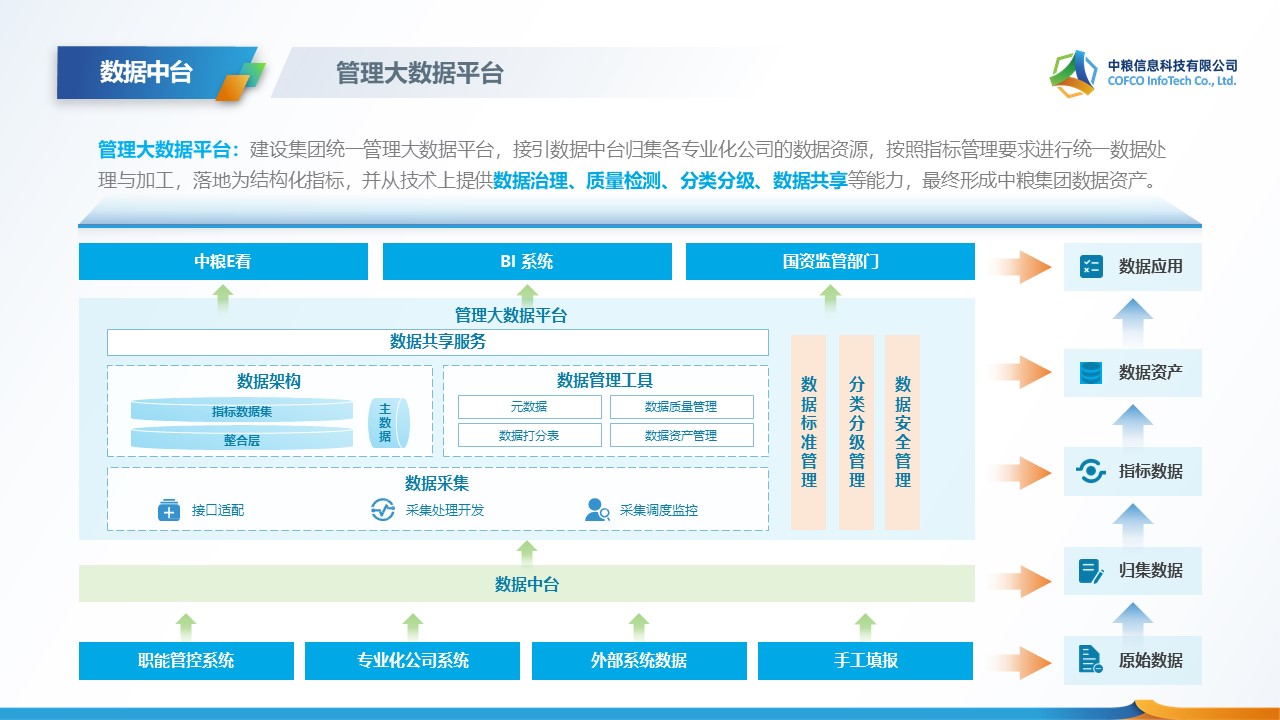
Task: Select the BI 系统 box
Action: pos(527,262)
